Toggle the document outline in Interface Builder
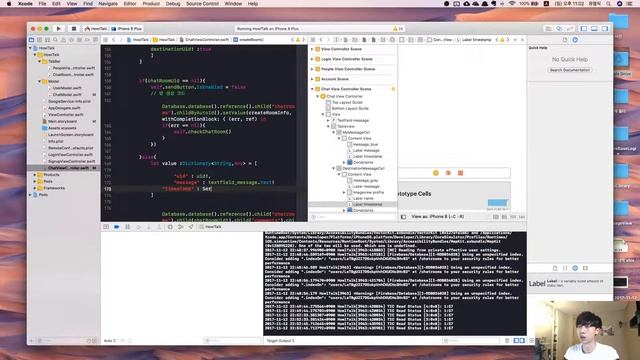Image resolution: width=640 pixels, height=360 pixels. click(403, 217)
